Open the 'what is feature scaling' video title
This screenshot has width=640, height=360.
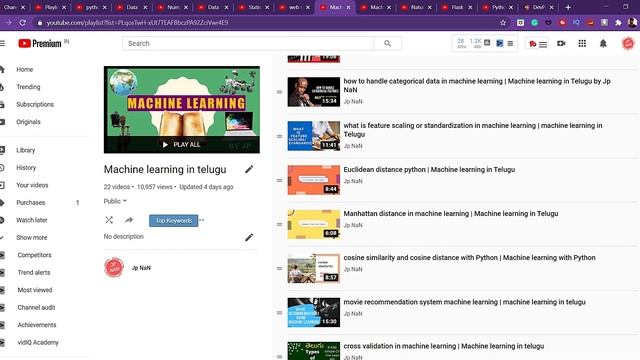[473, 130]
